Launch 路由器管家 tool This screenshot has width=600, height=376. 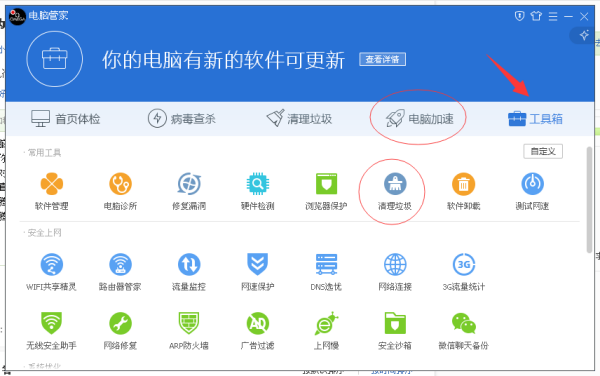click(x=120, y=272)
